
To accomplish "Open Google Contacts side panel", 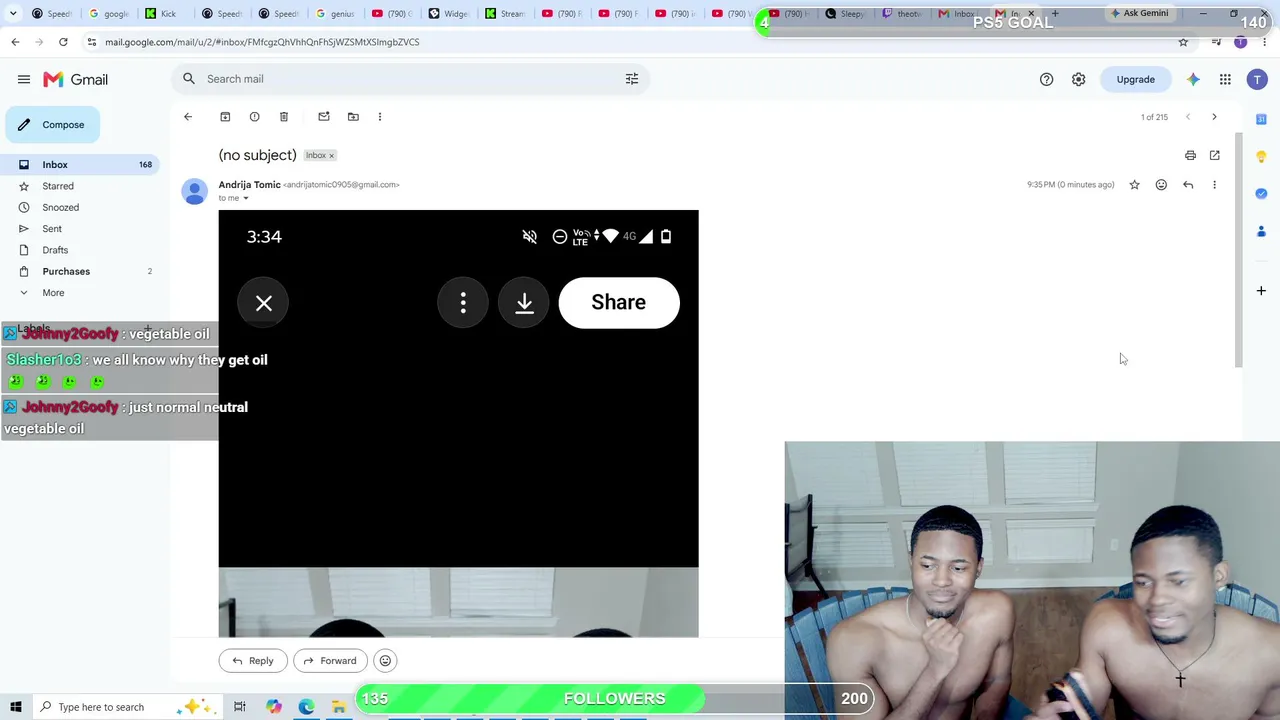I will [1261, 232].
